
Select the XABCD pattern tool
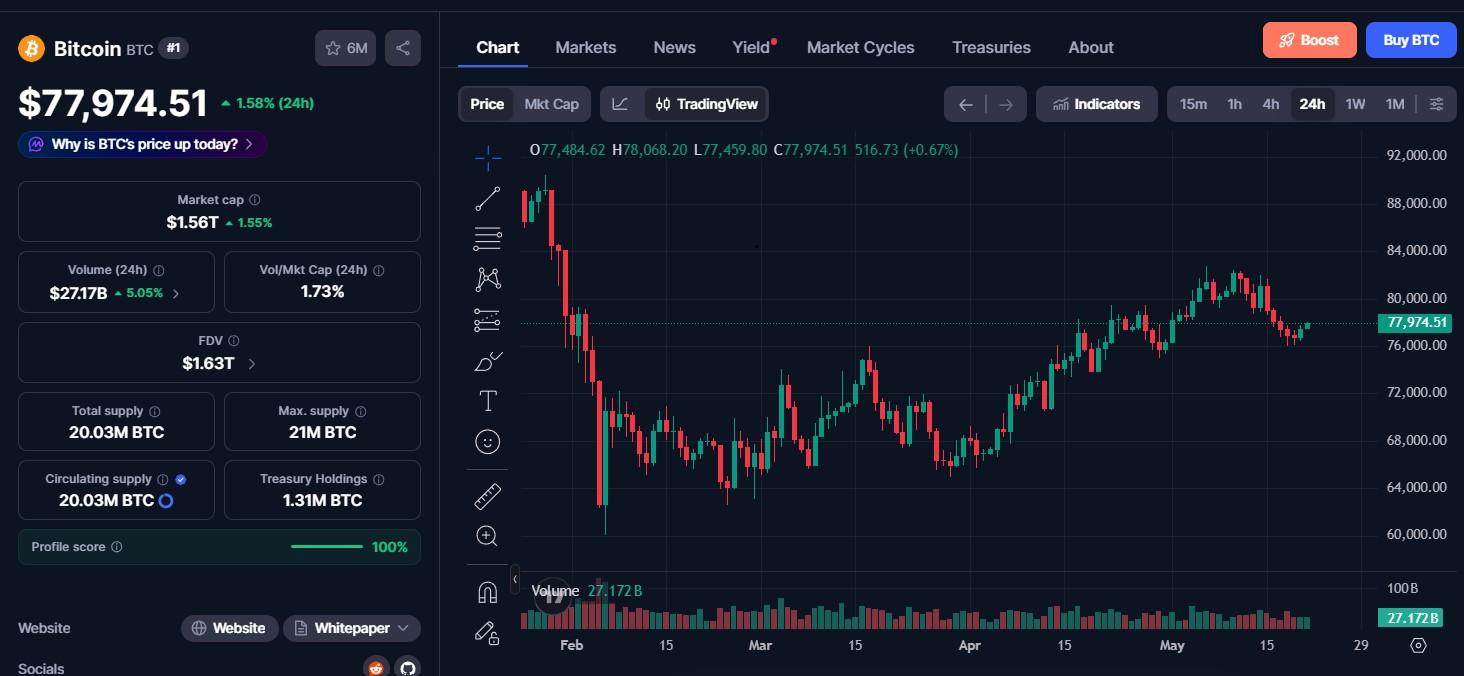coord(488,279)
